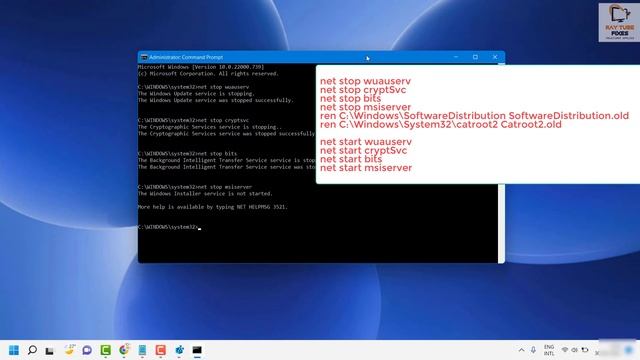Click the Command Prompt title bar icon
The image size is (640, 360).
click(x=144, y=57)
